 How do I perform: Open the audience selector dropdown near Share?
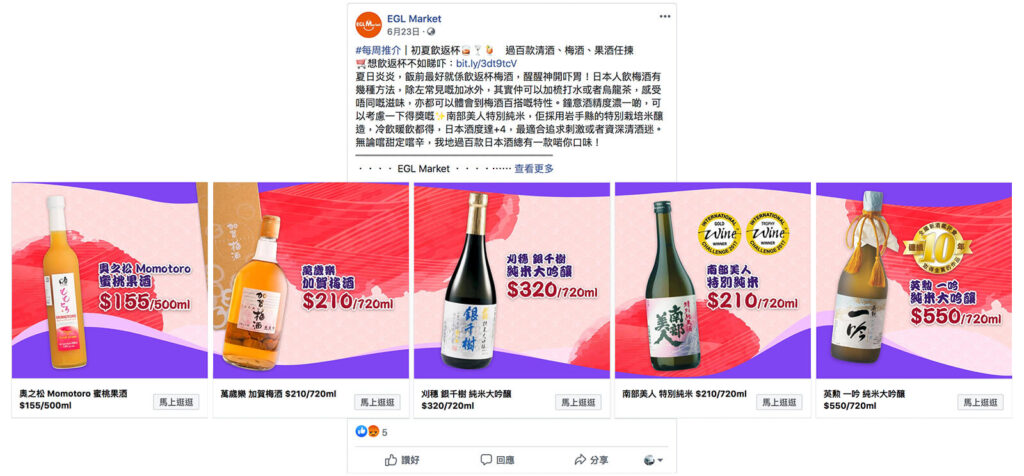(652, 460)
